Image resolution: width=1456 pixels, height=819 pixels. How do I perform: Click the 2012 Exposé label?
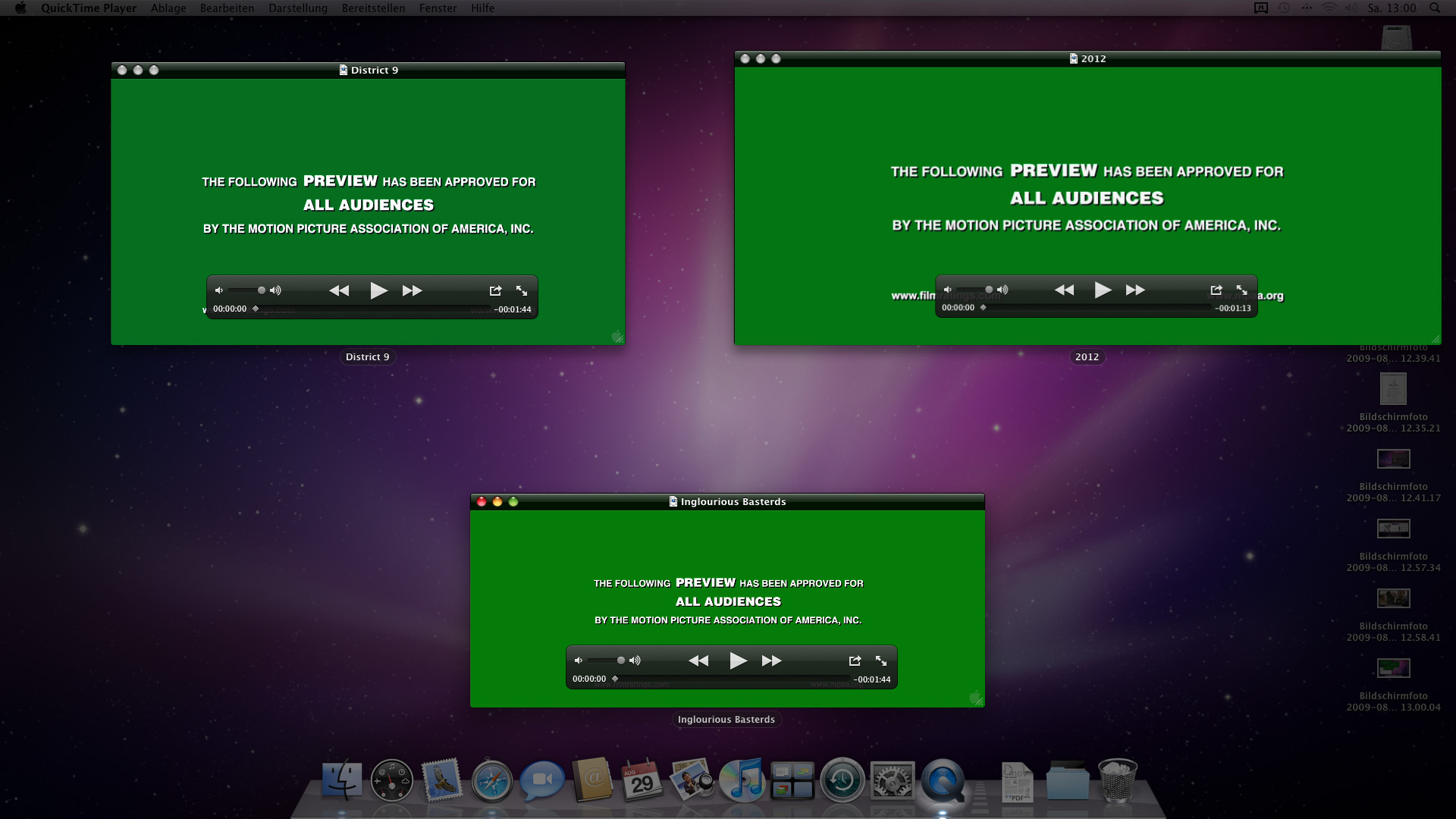1087,356
